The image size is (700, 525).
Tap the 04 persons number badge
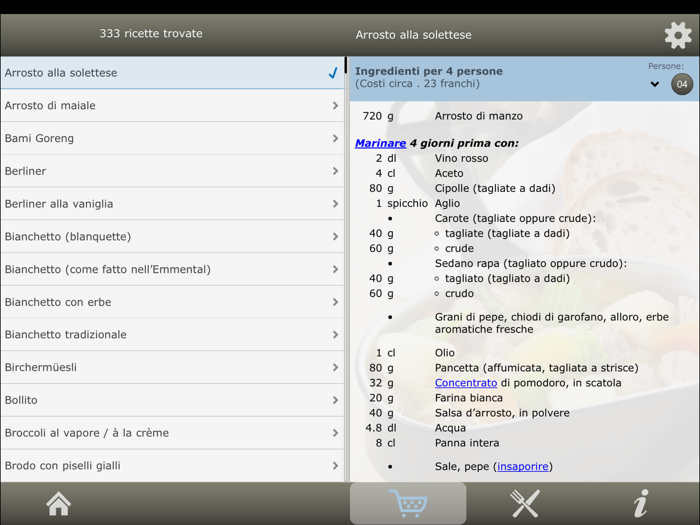[682, 84]
